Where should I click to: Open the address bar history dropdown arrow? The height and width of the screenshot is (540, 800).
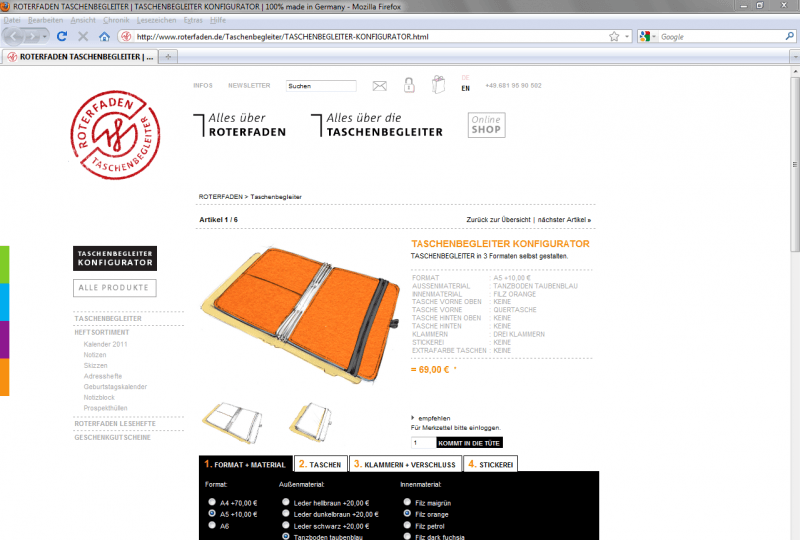627,37
